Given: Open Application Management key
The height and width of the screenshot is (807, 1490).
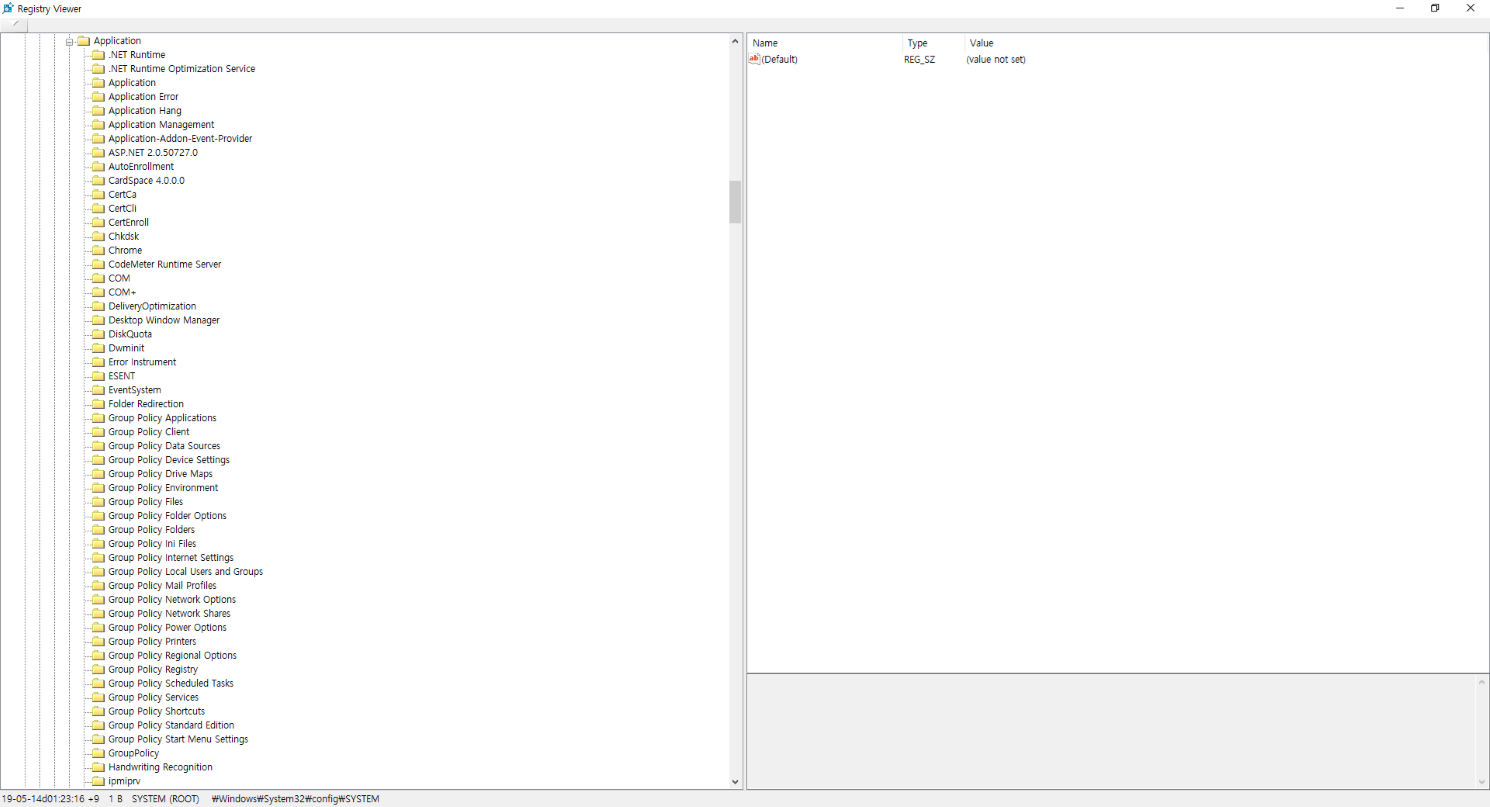Looking at the screenshot, I should point(161,125).
